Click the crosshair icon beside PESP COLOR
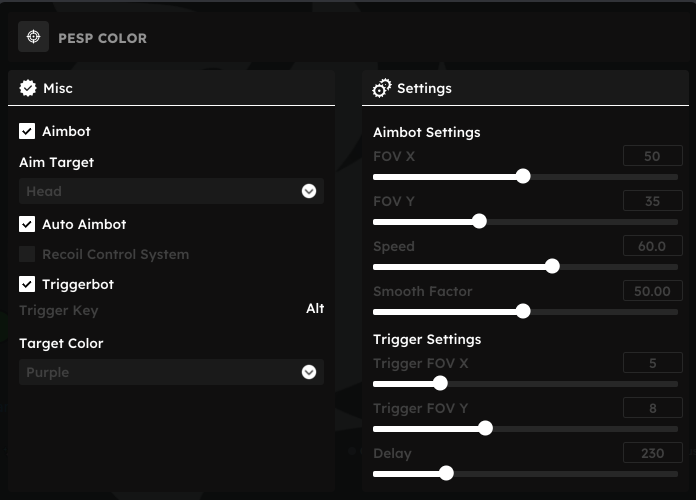696x500 pixels. (33, 36)
